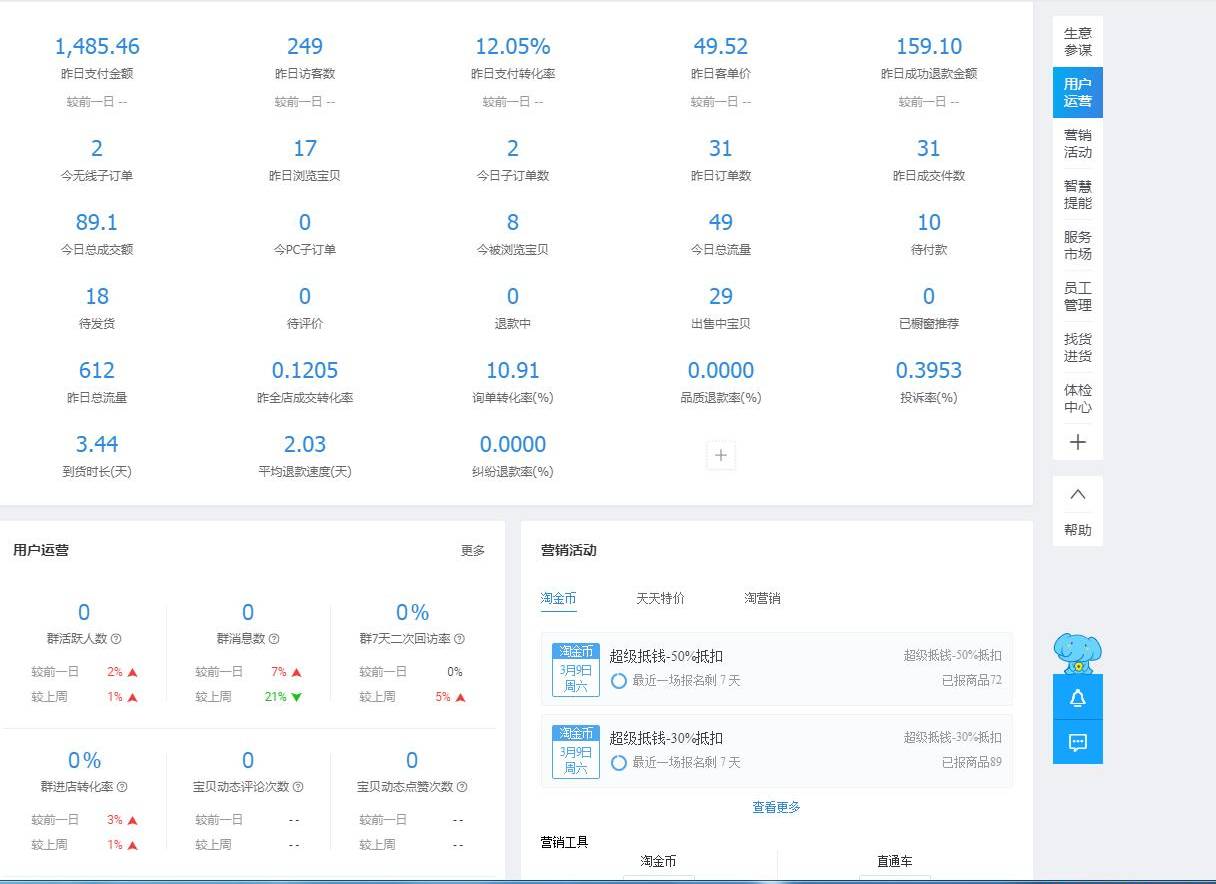Click the 昨日总流量 metric

coord(97,382)
